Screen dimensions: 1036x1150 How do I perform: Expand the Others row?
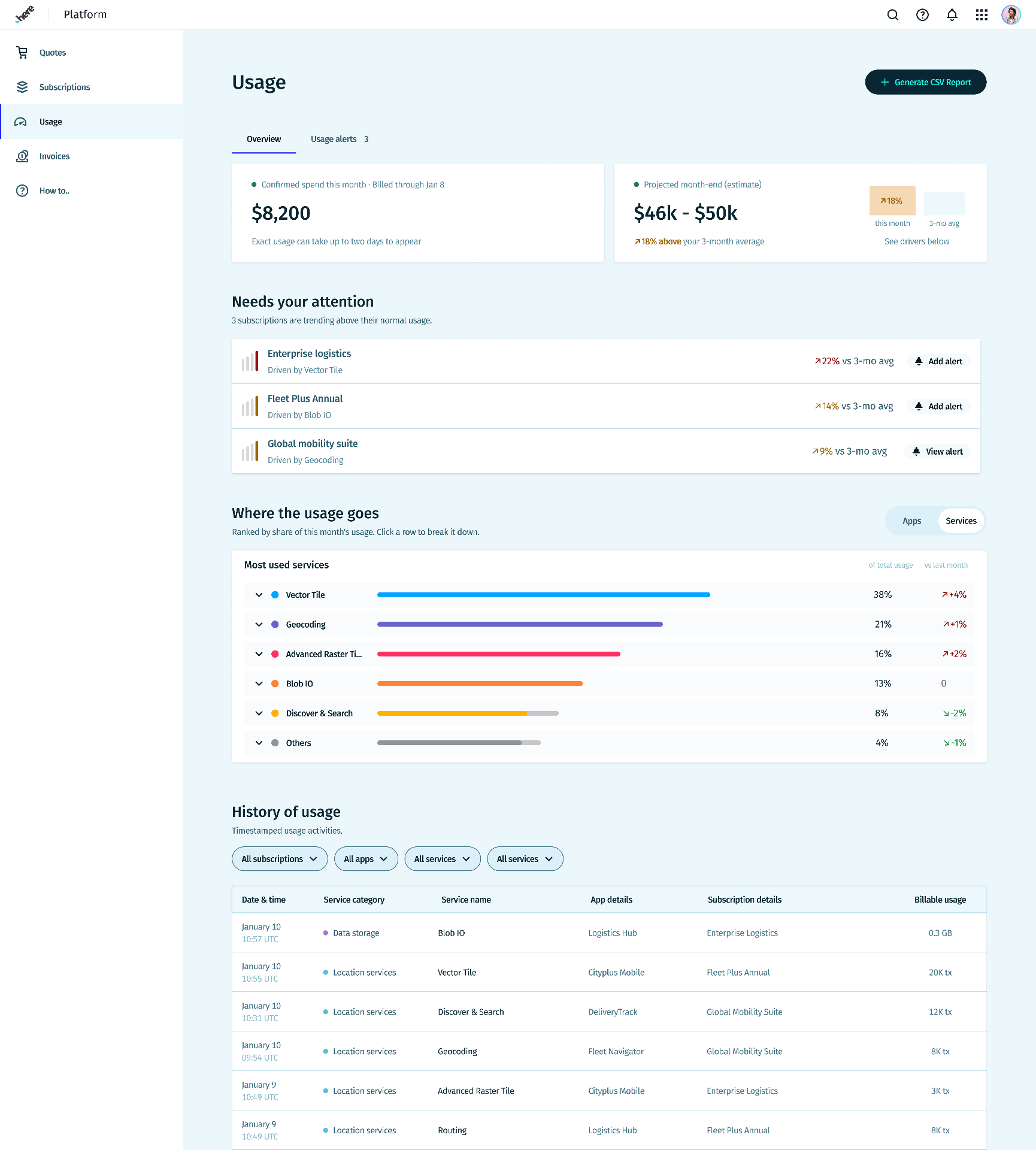click(259, 743)
